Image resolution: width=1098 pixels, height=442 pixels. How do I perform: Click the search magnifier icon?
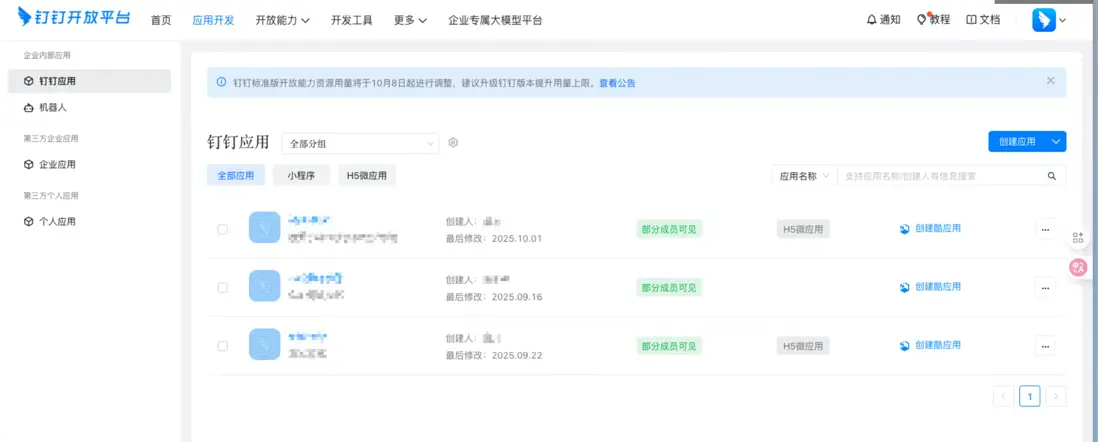click(1052, 177)
